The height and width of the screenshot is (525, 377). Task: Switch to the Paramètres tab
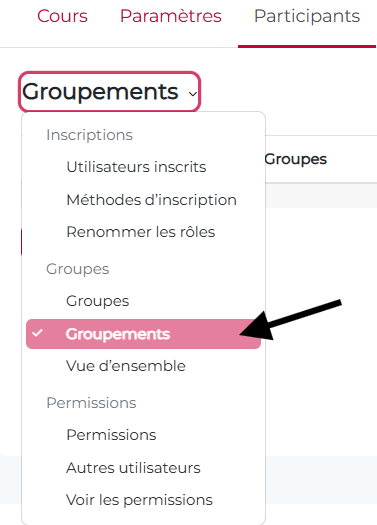coord(171,16)
